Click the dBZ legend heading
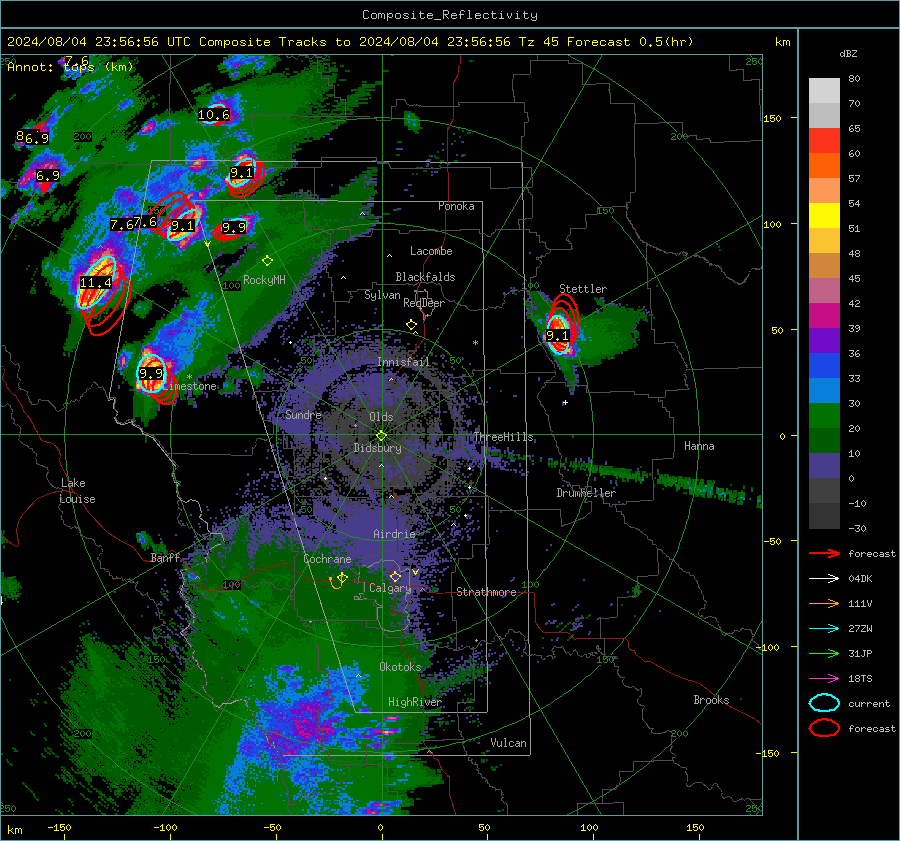 click(x=848, y=53)
